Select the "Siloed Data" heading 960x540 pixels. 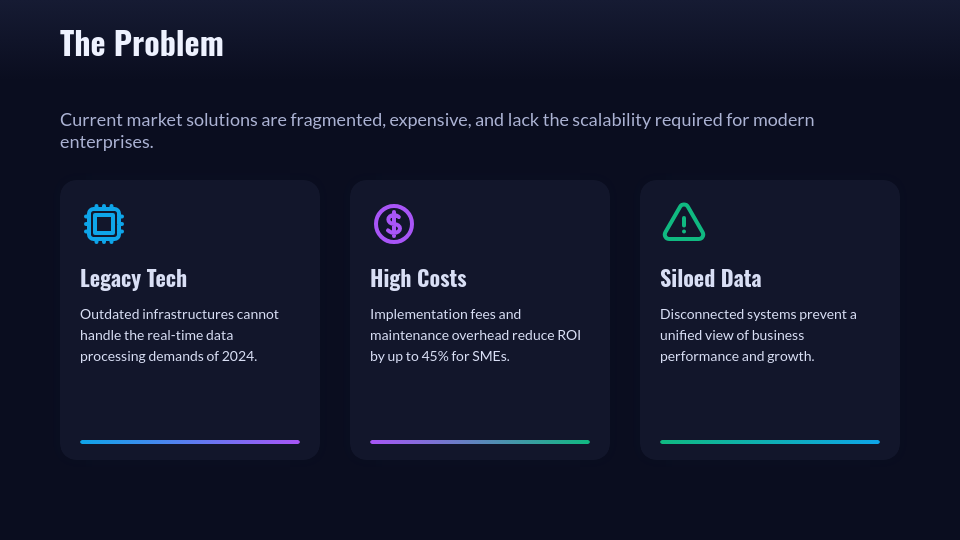click(x=710, y=278)
